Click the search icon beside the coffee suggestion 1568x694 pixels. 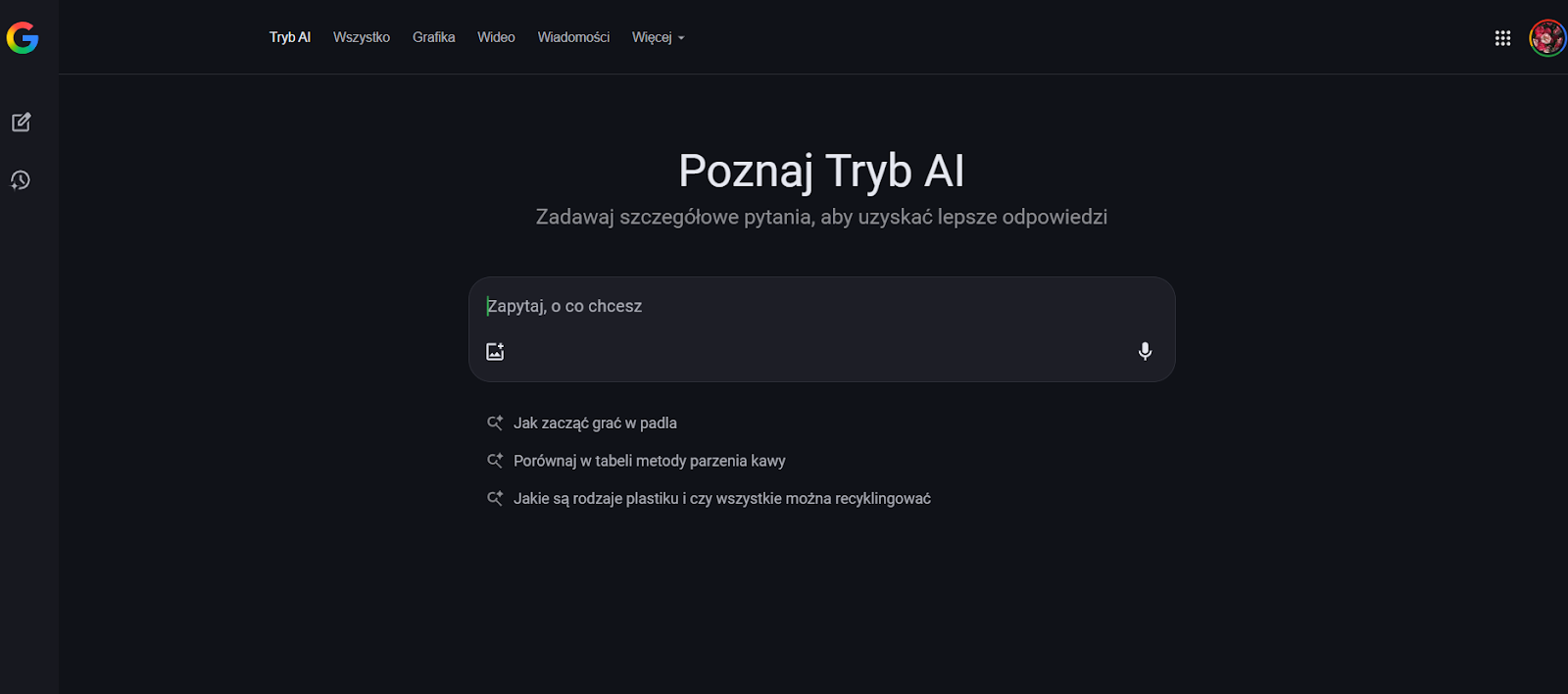click(x=495, y=461)
